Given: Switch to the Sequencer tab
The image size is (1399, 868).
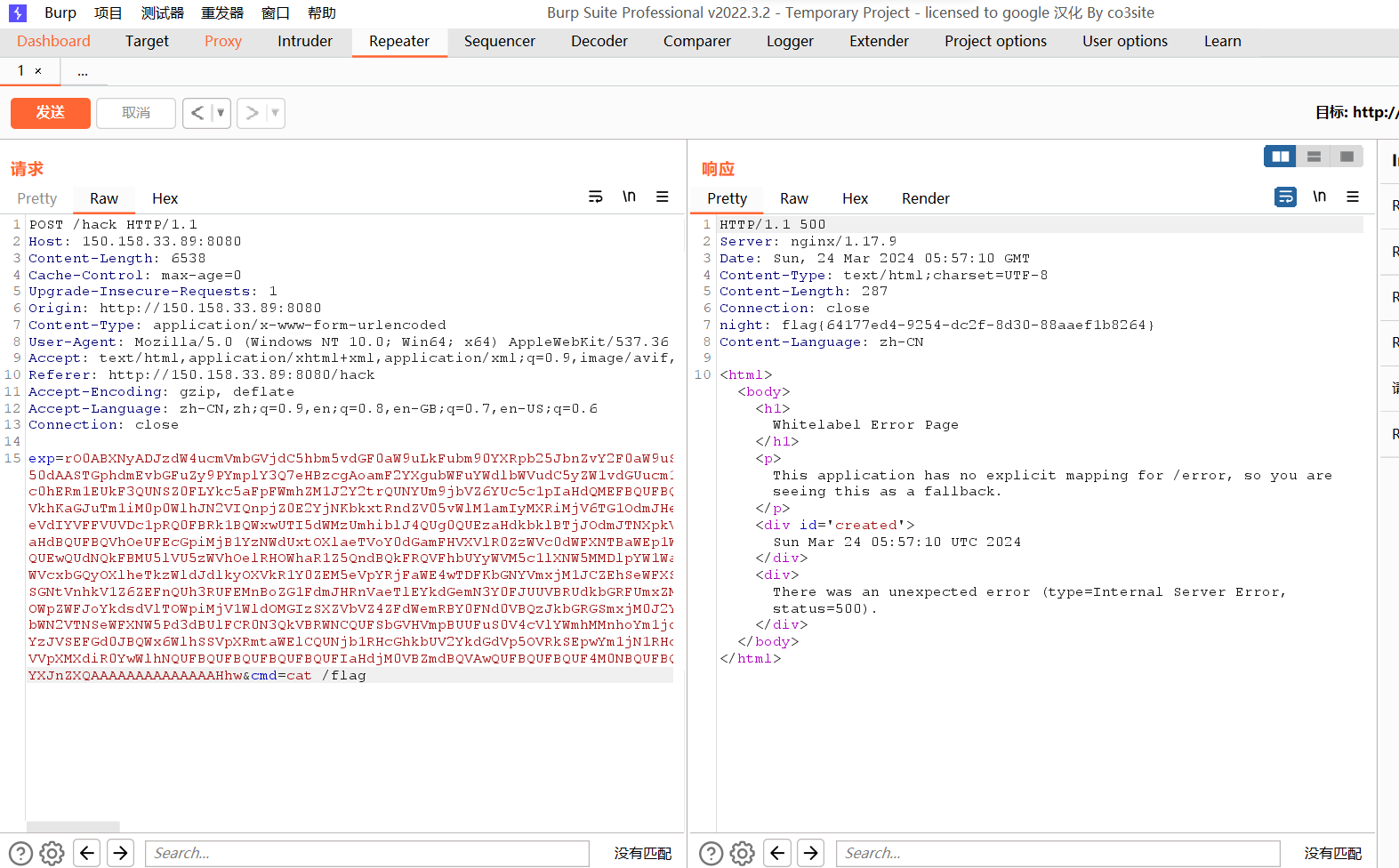Looking at the screenshot, I should tap(500, 41).
